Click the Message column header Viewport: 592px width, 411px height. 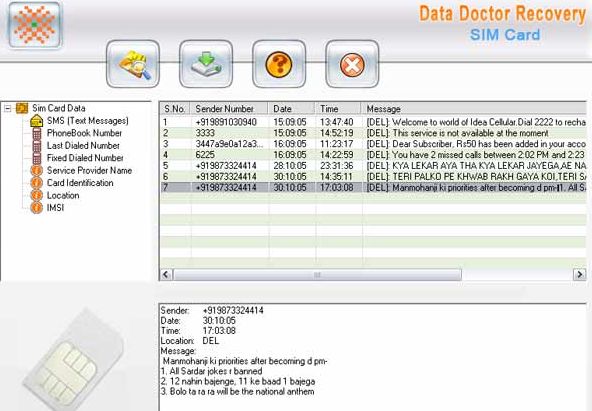473,109
